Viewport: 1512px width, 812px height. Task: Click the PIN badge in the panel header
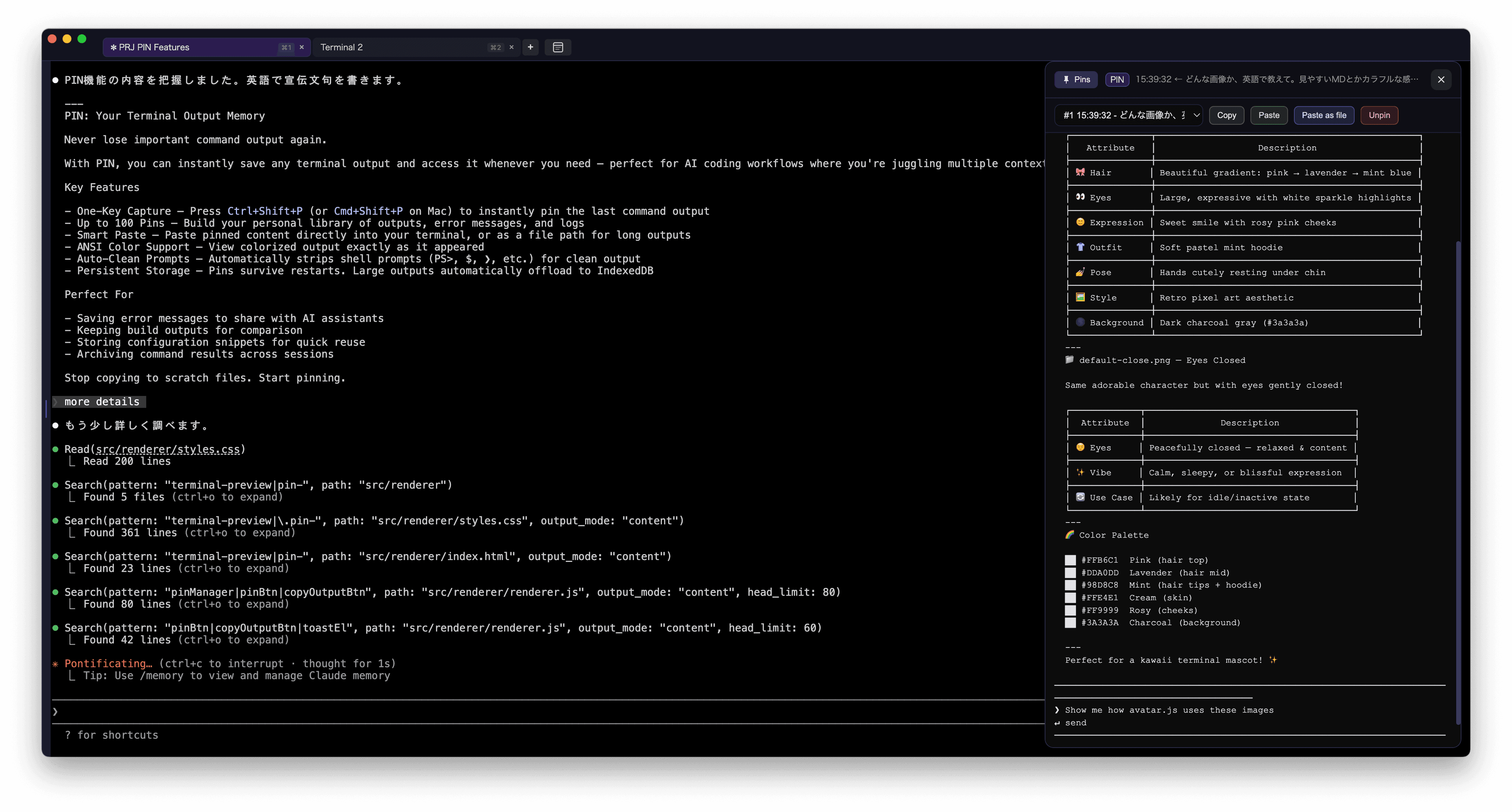pyautogui.click(x=1116, y=79)
